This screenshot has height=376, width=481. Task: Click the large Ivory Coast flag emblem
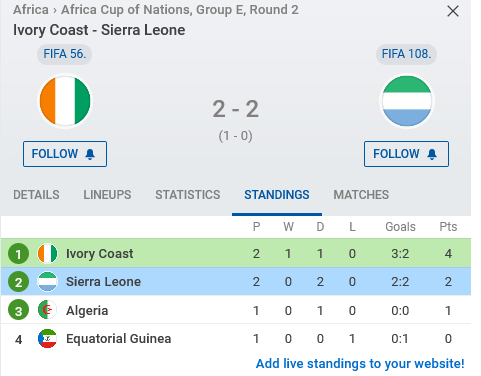tap(65, 101)
